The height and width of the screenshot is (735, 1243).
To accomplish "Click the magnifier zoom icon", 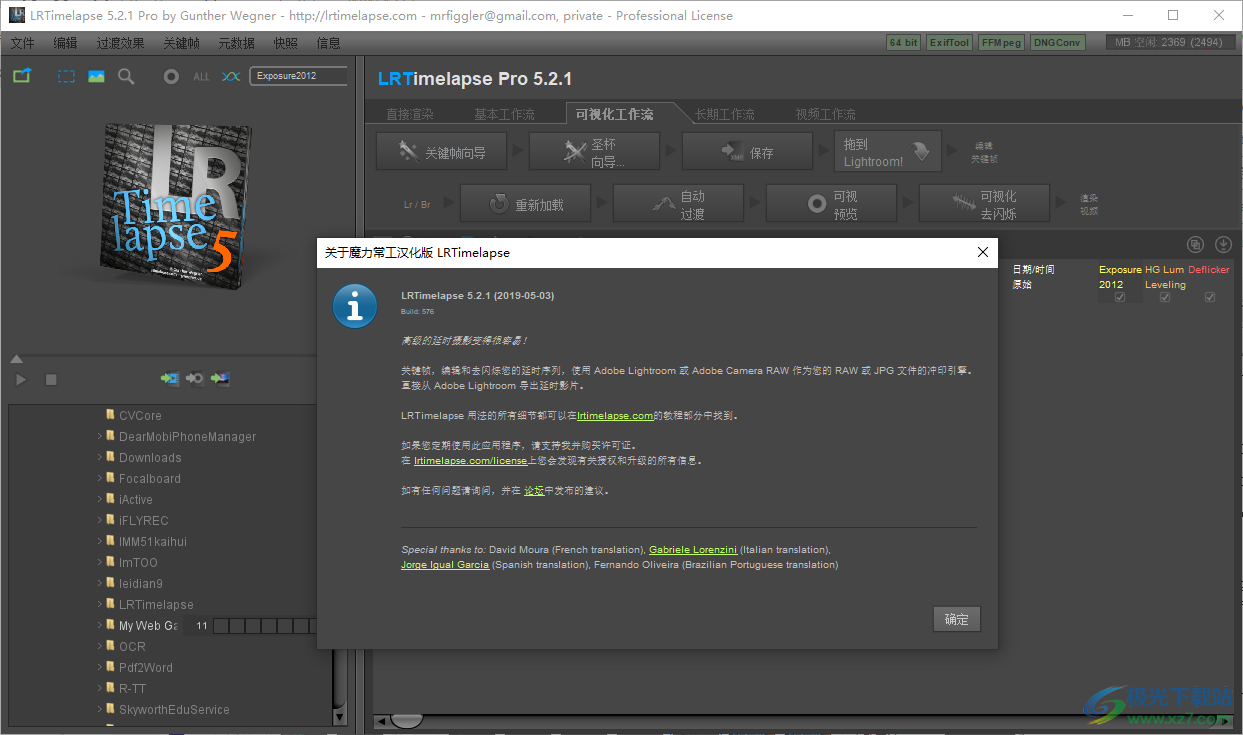I will (x=126, y=76).
